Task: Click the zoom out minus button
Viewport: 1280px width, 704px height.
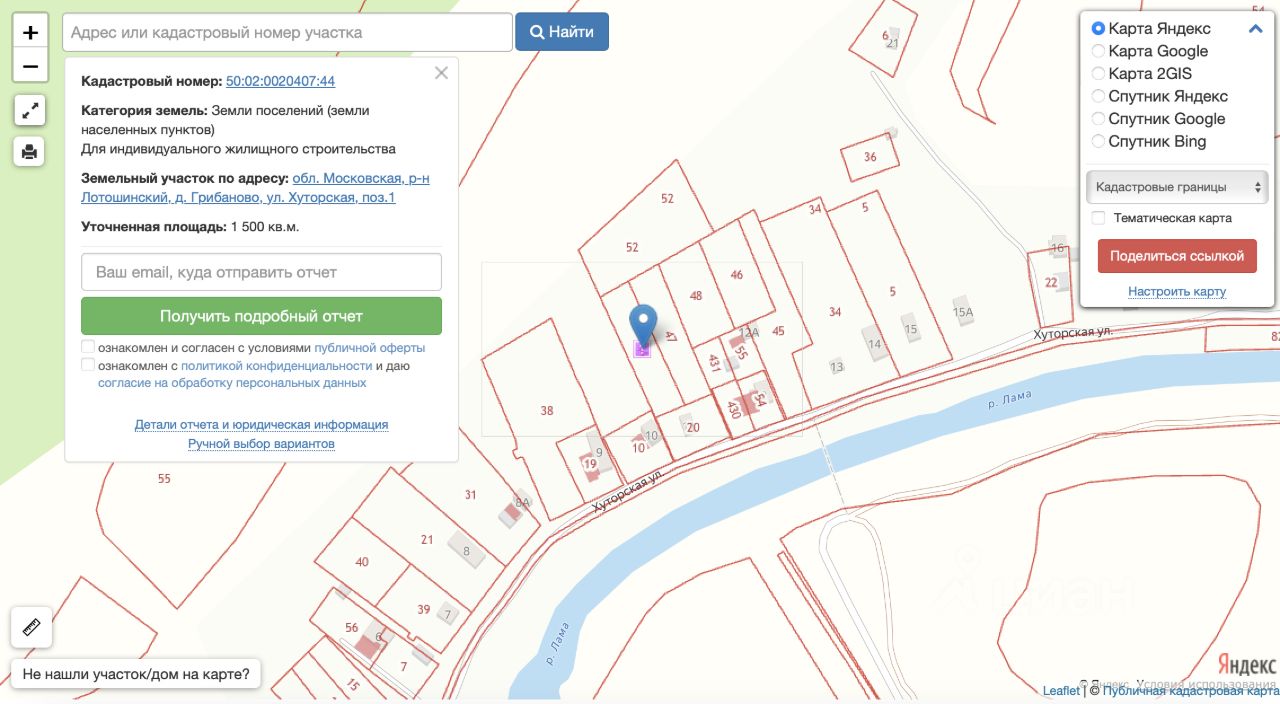Action: point(30,67)
